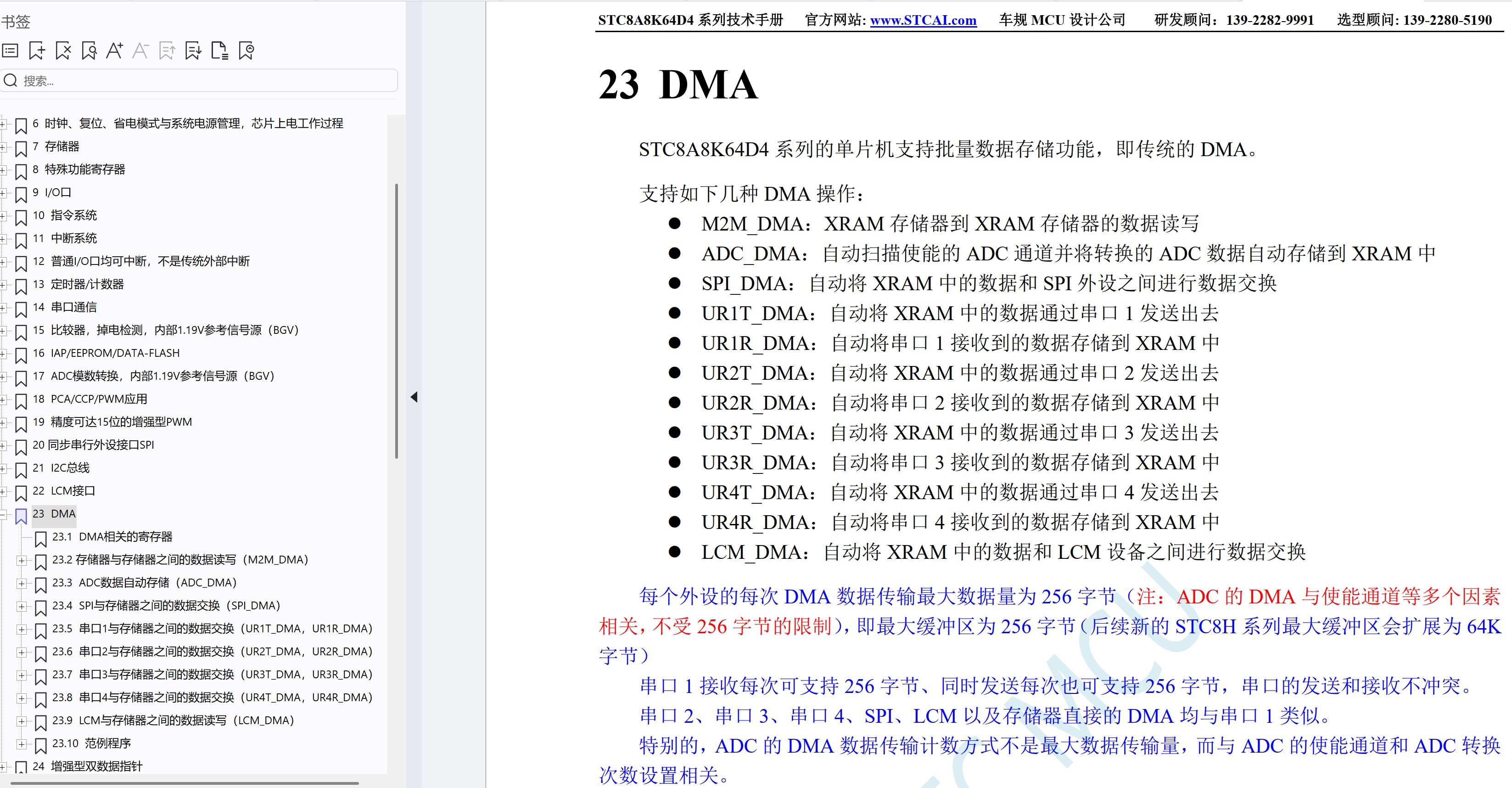Click the 'UR1T_DMA' bullet line
The height and width of the screenshot is (788, 1512).
pos(960,313)
